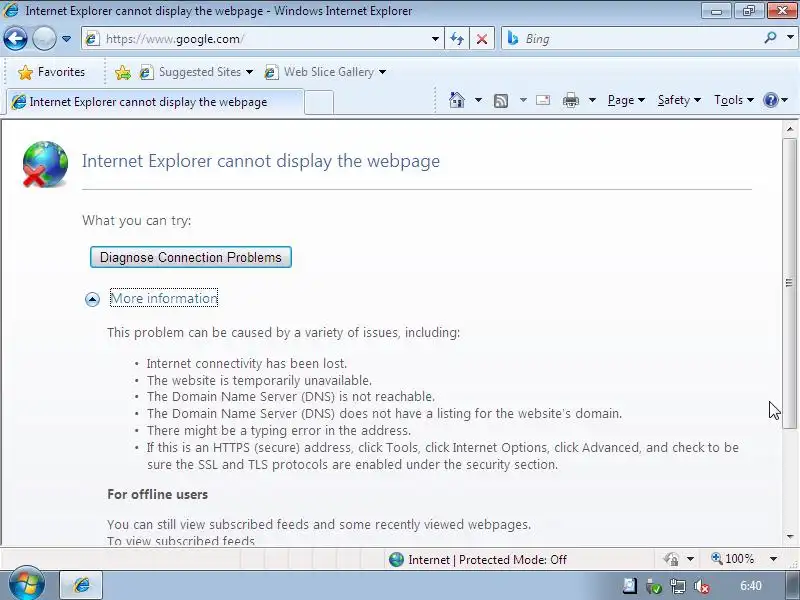The width and height of the screenshot is (800, 600).
Task: Open the Tools menu
Action: 734,100
